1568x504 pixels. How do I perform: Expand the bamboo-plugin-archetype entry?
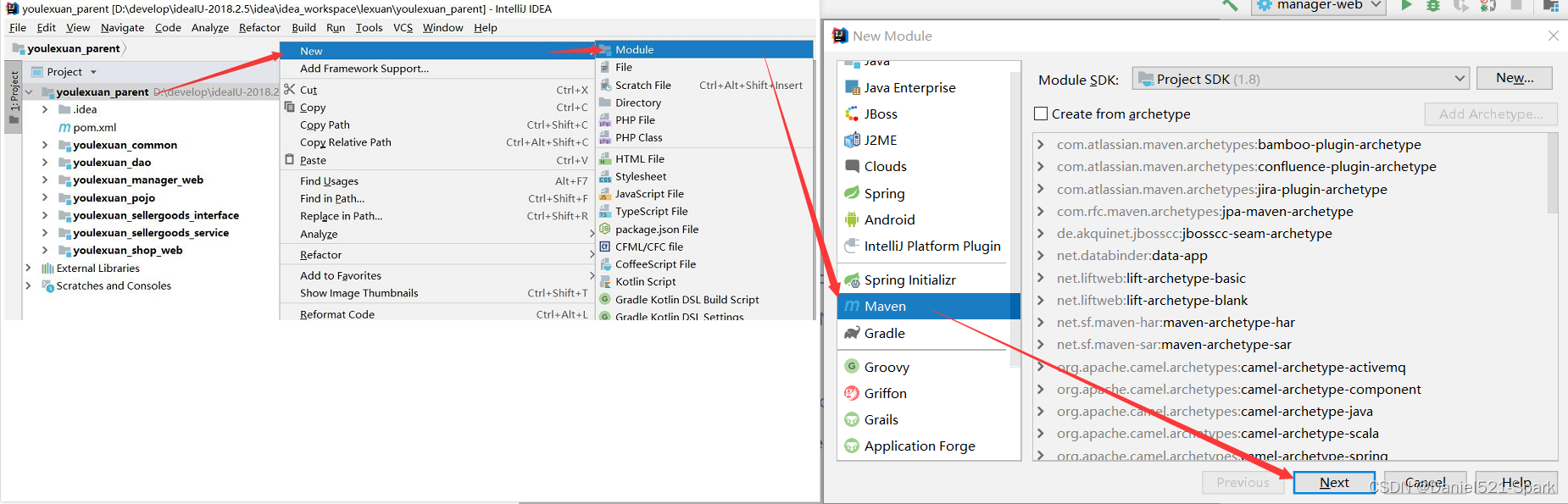[1041, 144]
